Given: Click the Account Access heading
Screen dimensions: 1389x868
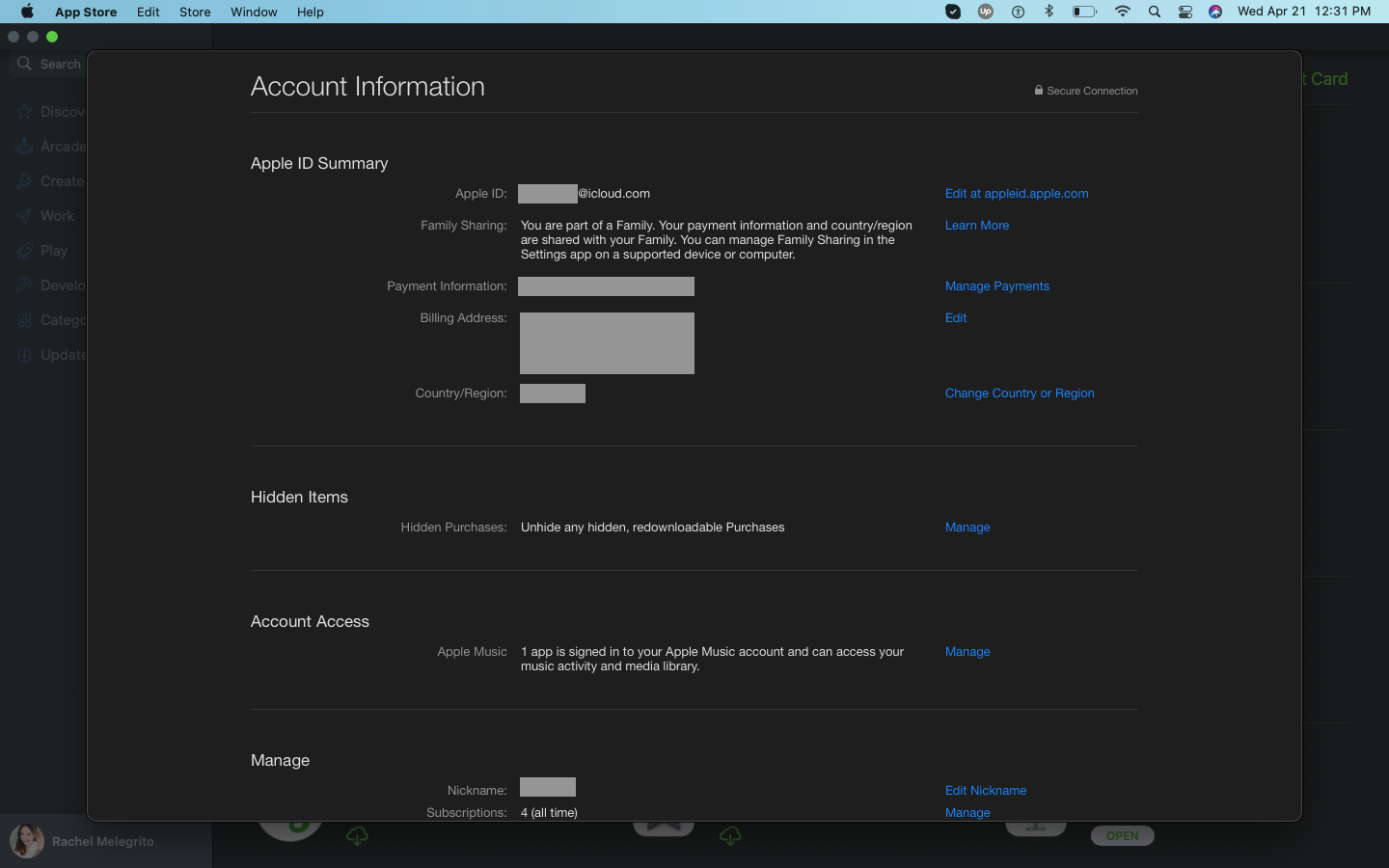Looking at the screenshot, I should point(310,622).
